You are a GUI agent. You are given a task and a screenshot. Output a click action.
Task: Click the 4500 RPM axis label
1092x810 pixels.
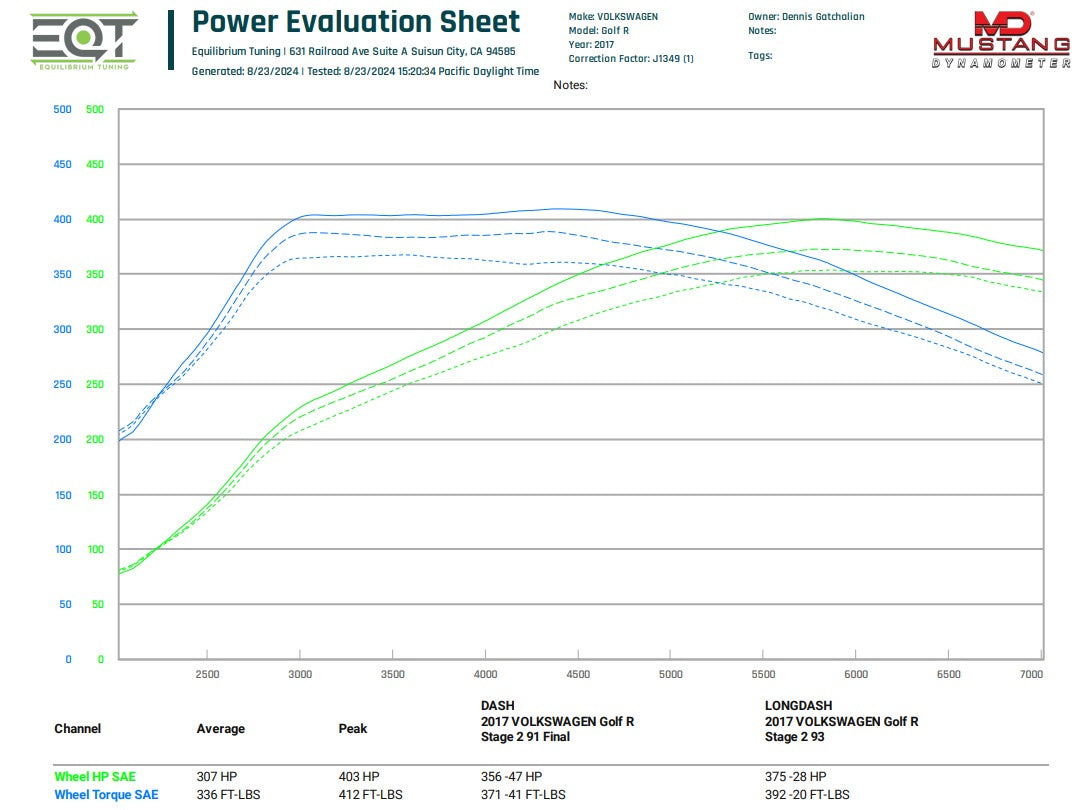point(578,675)
